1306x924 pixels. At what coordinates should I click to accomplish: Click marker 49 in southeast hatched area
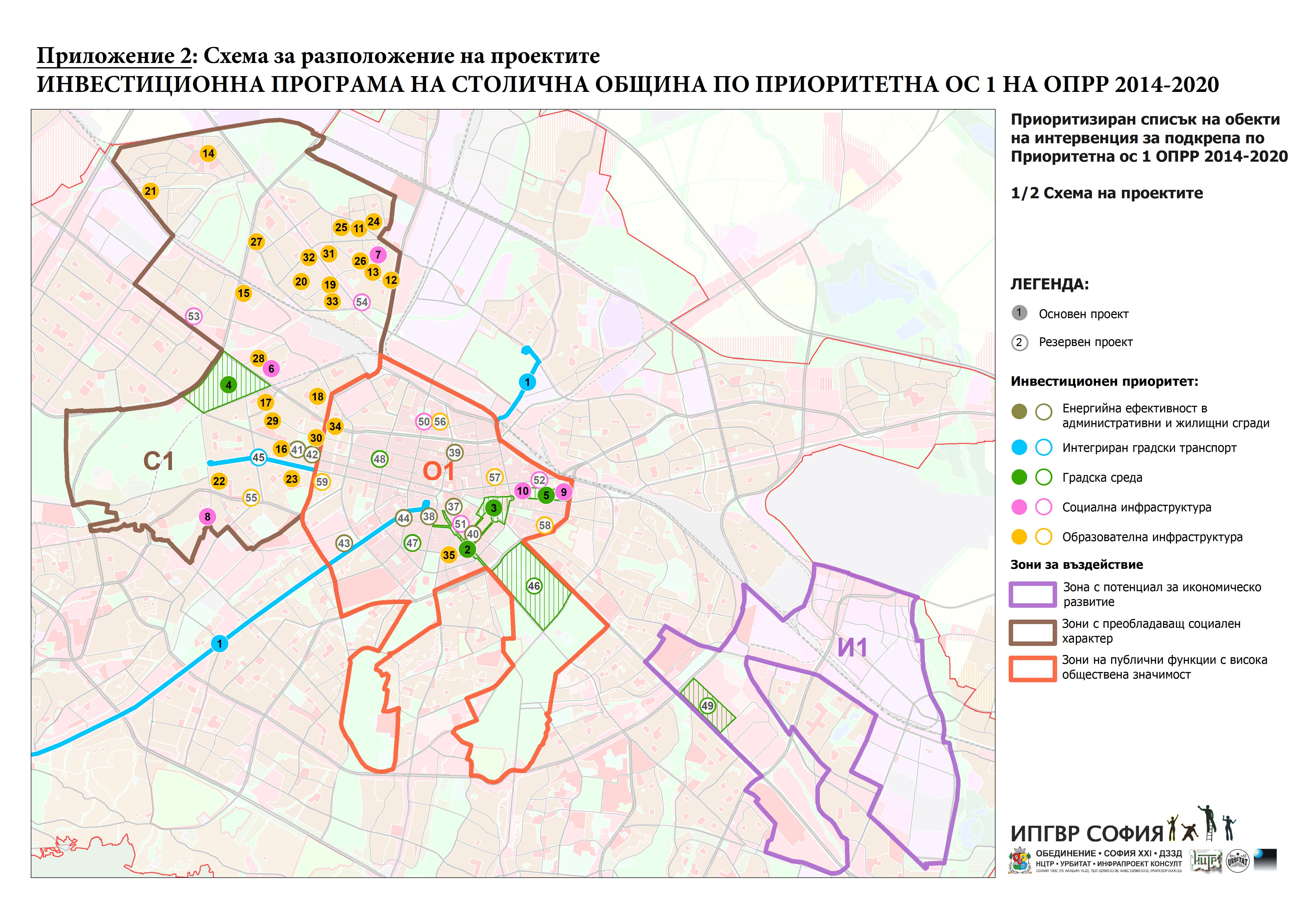pos(707,705)
